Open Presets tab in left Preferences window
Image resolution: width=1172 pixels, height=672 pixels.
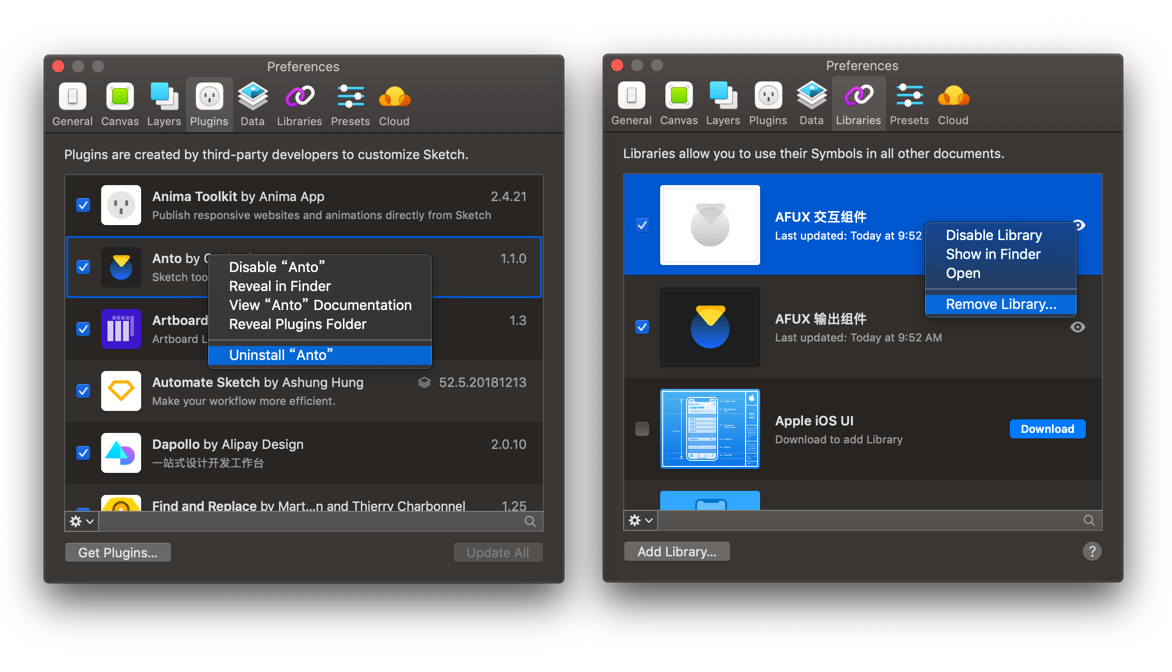tap(350, 104)
